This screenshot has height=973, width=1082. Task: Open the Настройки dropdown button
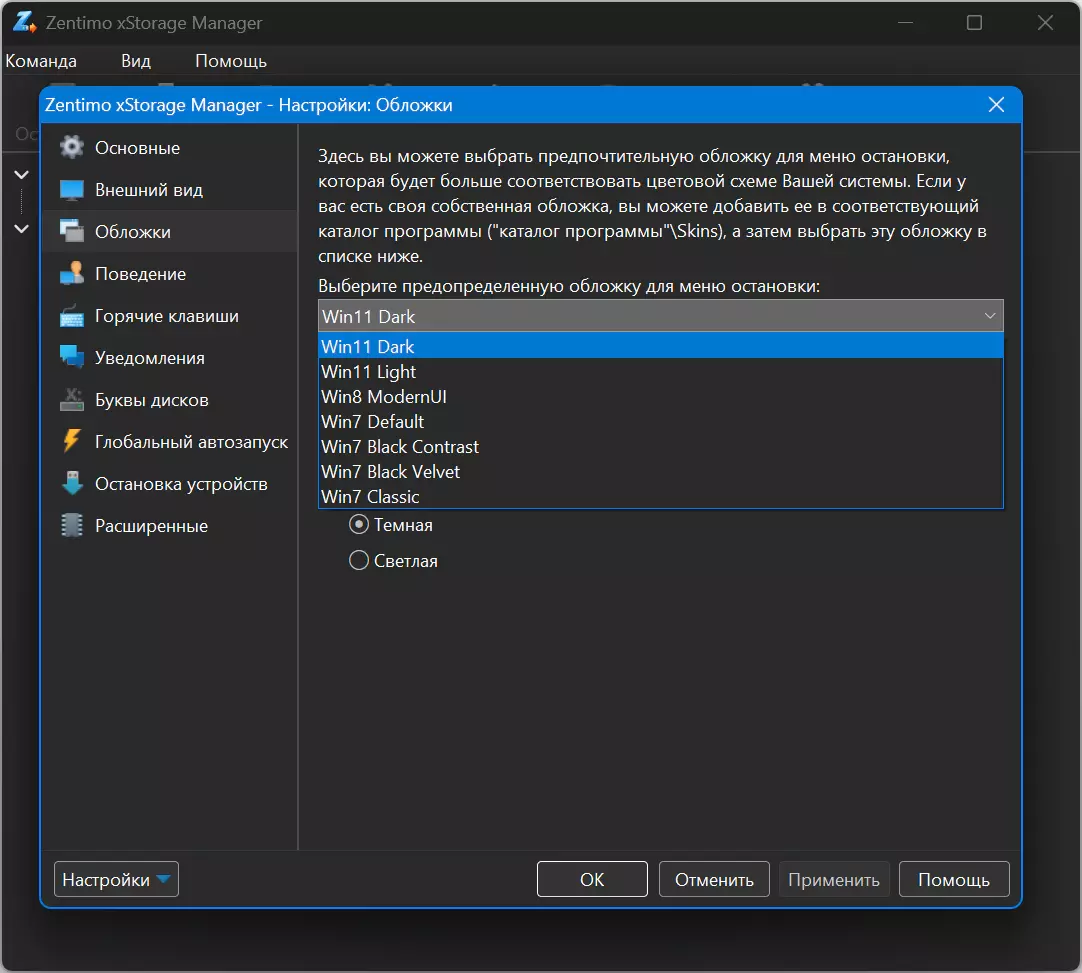tap(116, 879)
